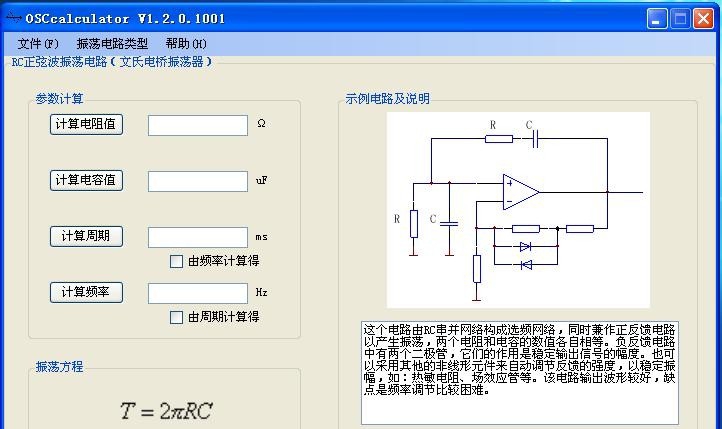Focus the resistance input field (Ω)
Screen dimensions: 722x429
click(x=198, y=125)
